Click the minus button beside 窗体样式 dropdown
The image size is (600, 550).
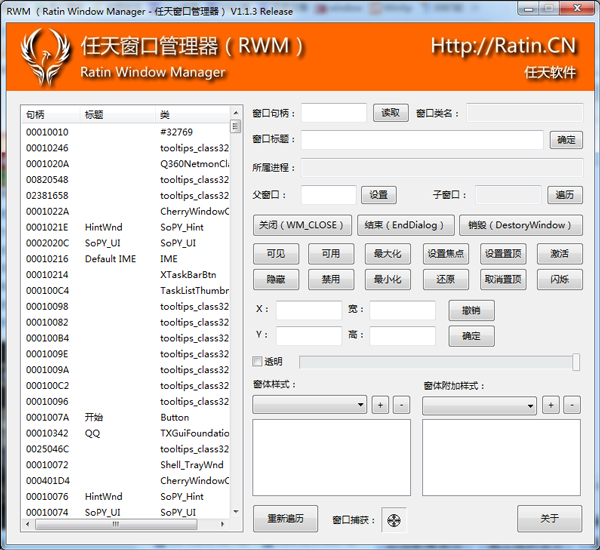401,405
